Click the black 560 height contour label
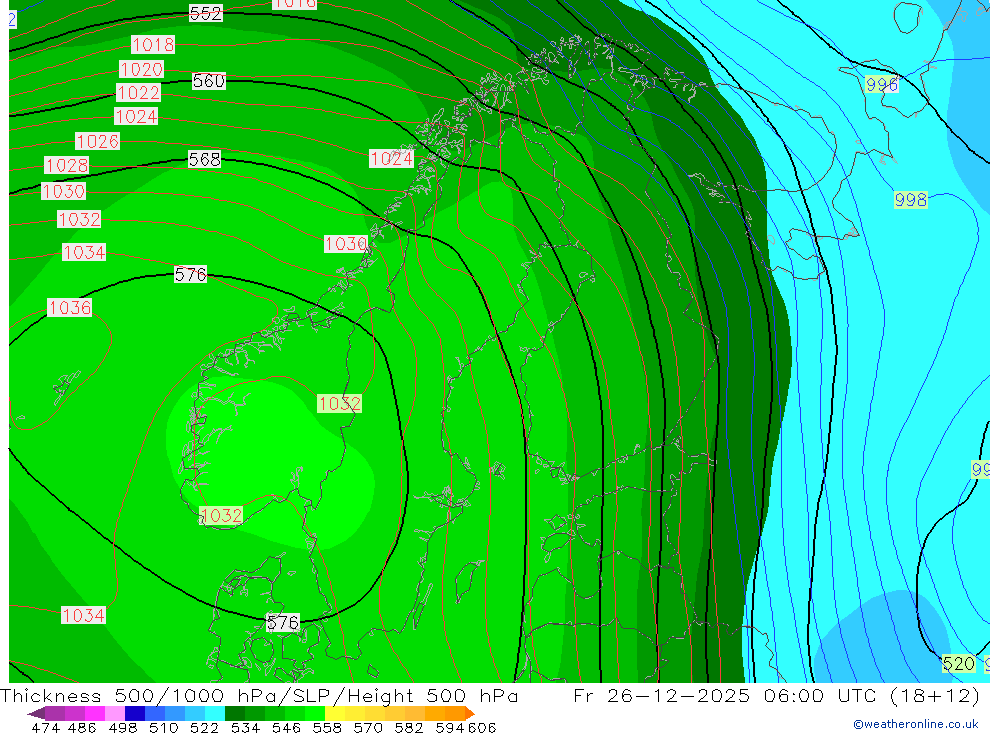This screenshot has height=733, width=1000. click(209, 81)
